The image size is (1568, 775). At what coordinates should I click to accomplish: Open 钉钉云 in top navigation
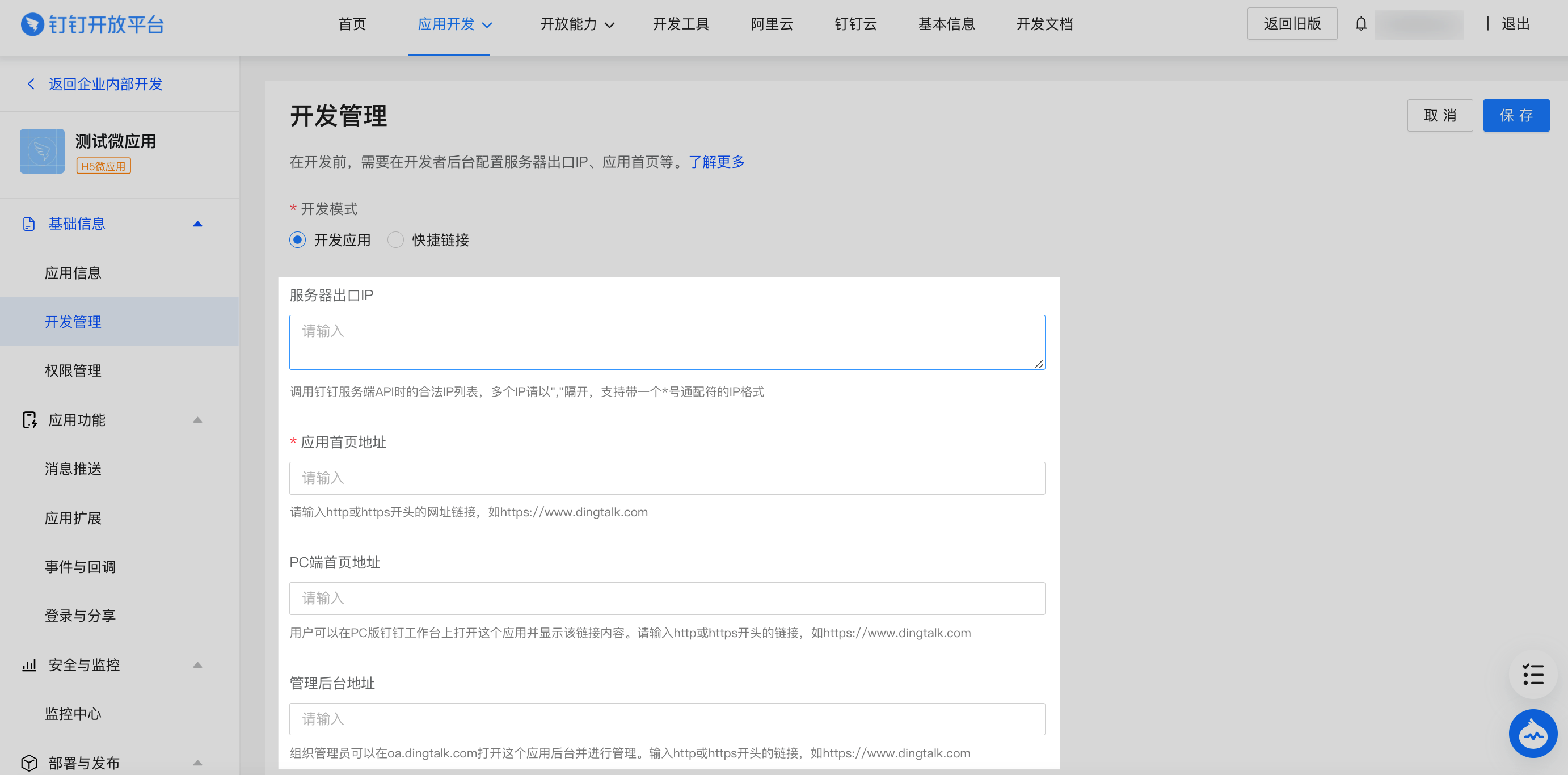[x=856, y=24]
